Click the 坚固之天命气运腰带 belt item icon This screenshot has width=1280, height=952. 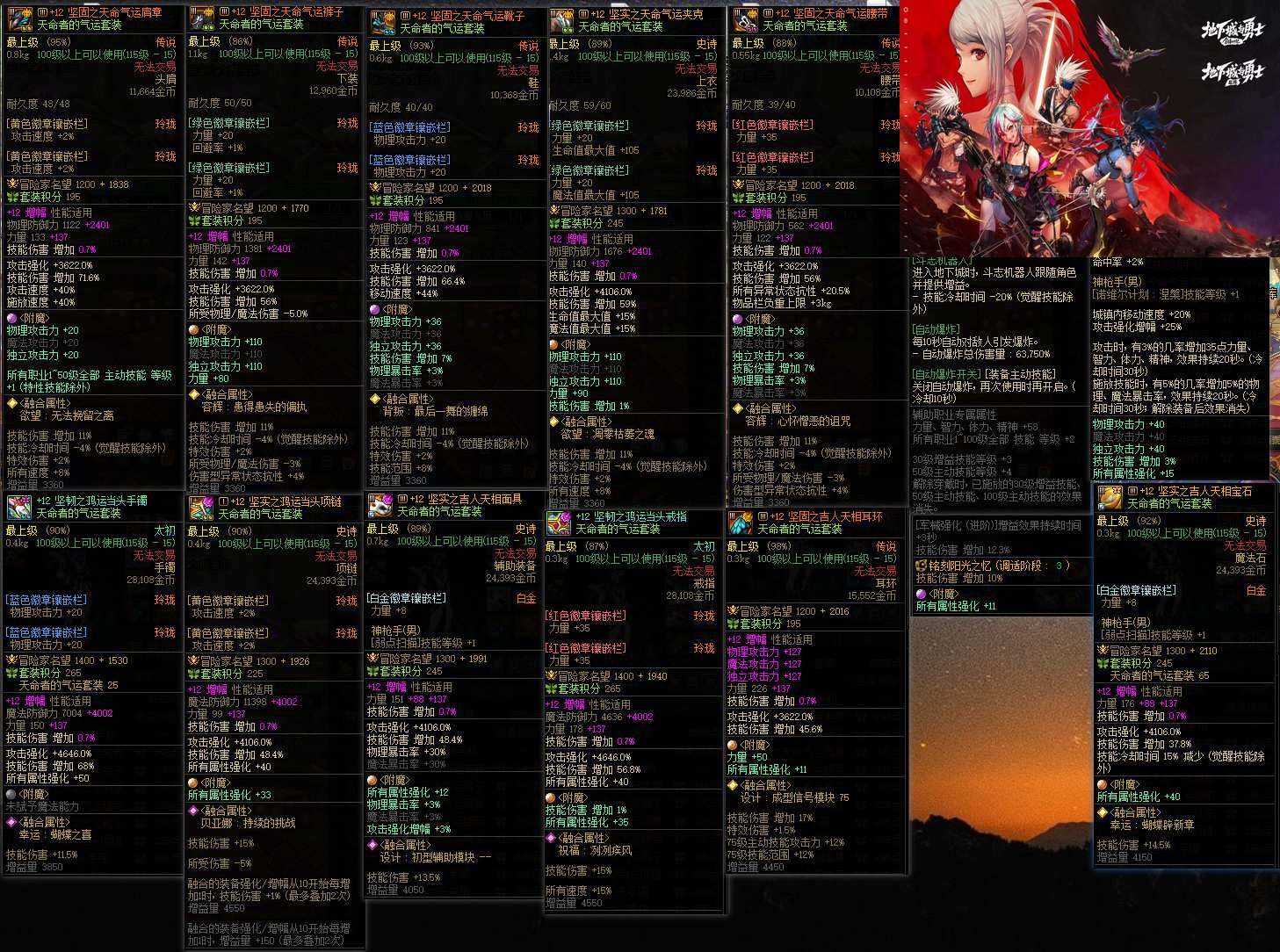745,19
